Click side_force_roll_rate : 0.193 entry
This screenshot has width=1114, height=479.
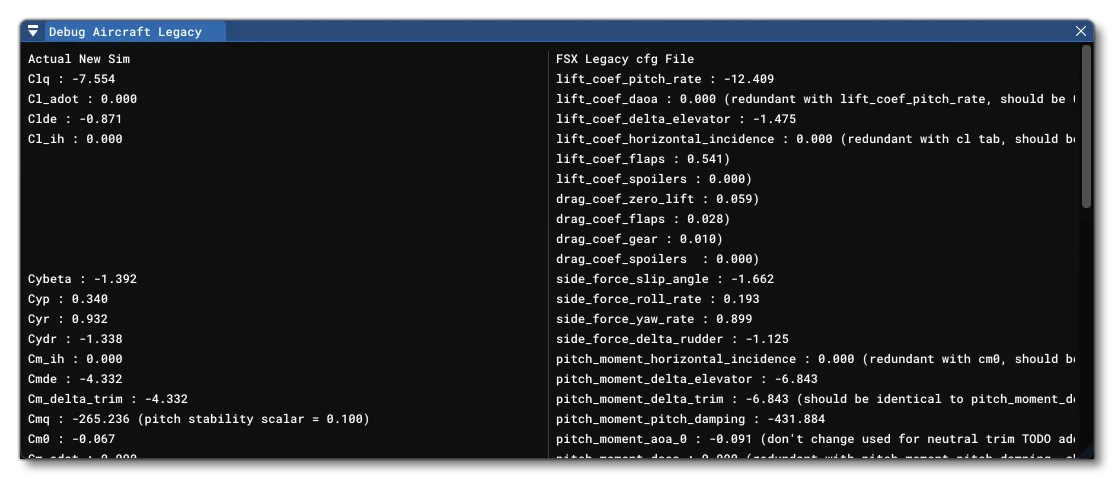658,298
